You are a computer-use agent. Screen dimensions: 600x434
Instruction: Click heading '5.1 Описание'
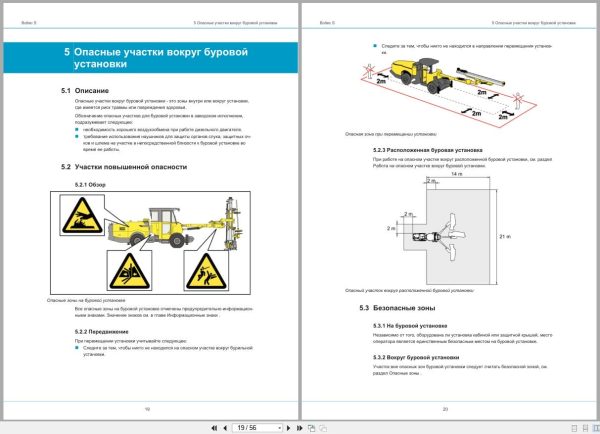85,91
